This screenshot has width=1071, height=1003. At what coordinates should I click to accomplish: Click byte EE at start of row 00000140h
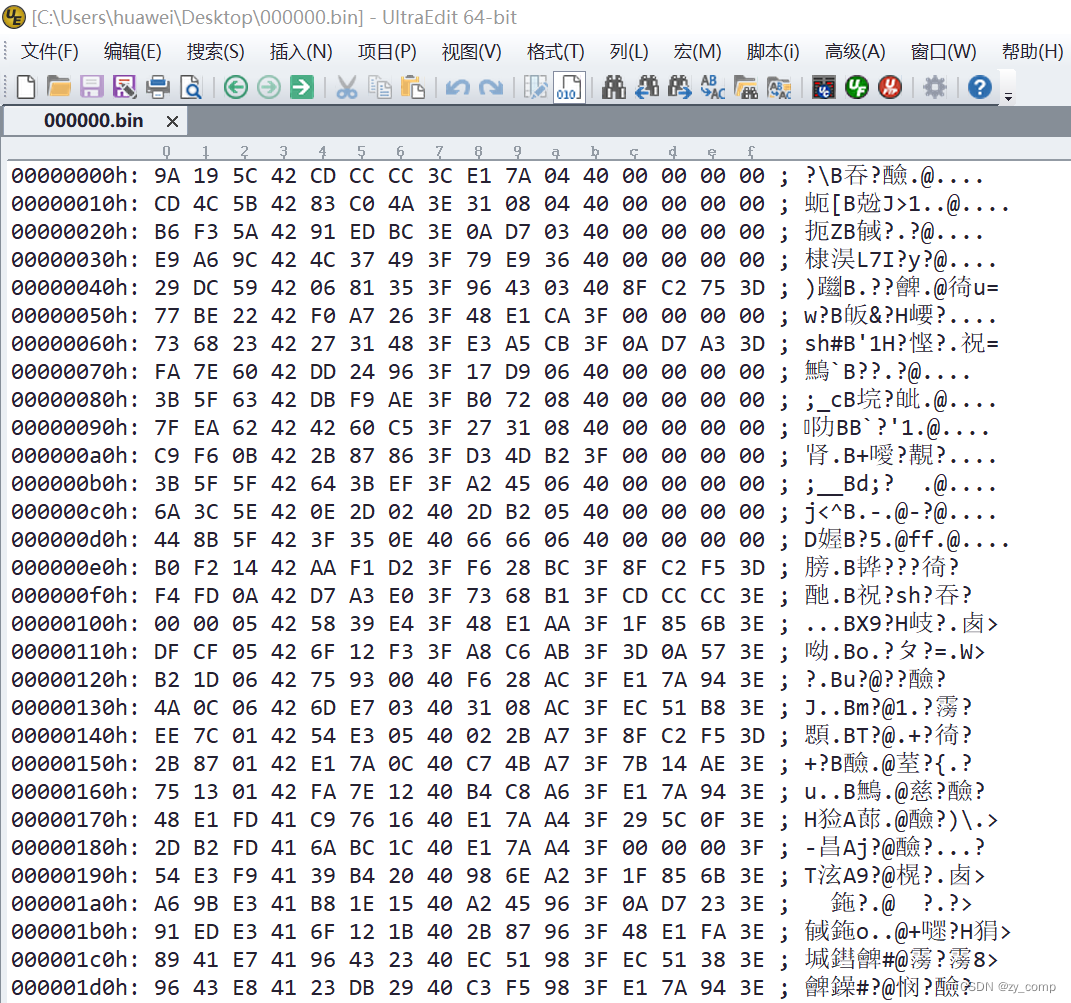[x=167, y=736]
